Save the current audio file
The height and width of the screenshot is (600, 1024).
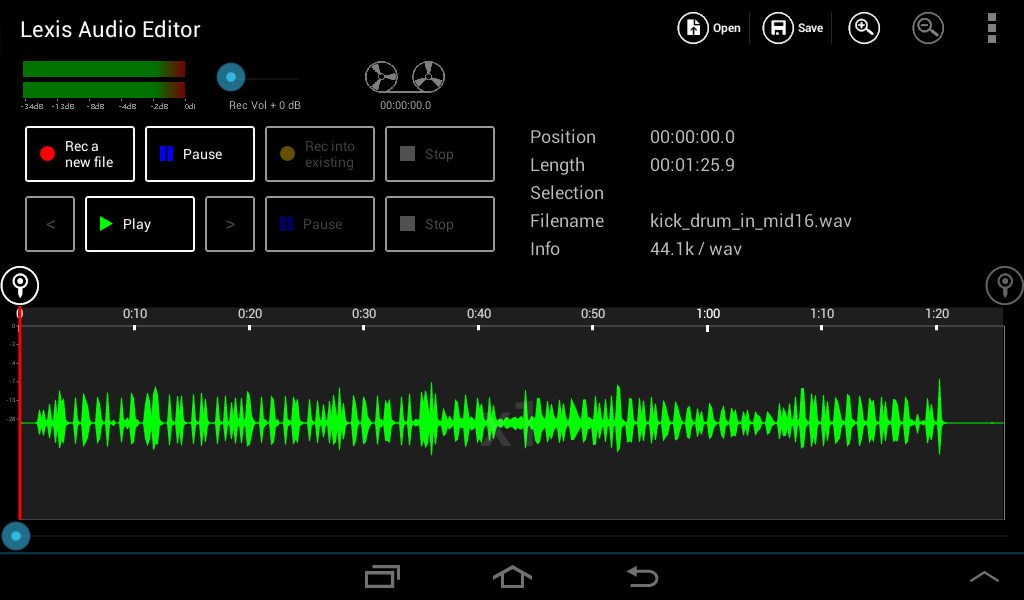[x=793, y=28]
